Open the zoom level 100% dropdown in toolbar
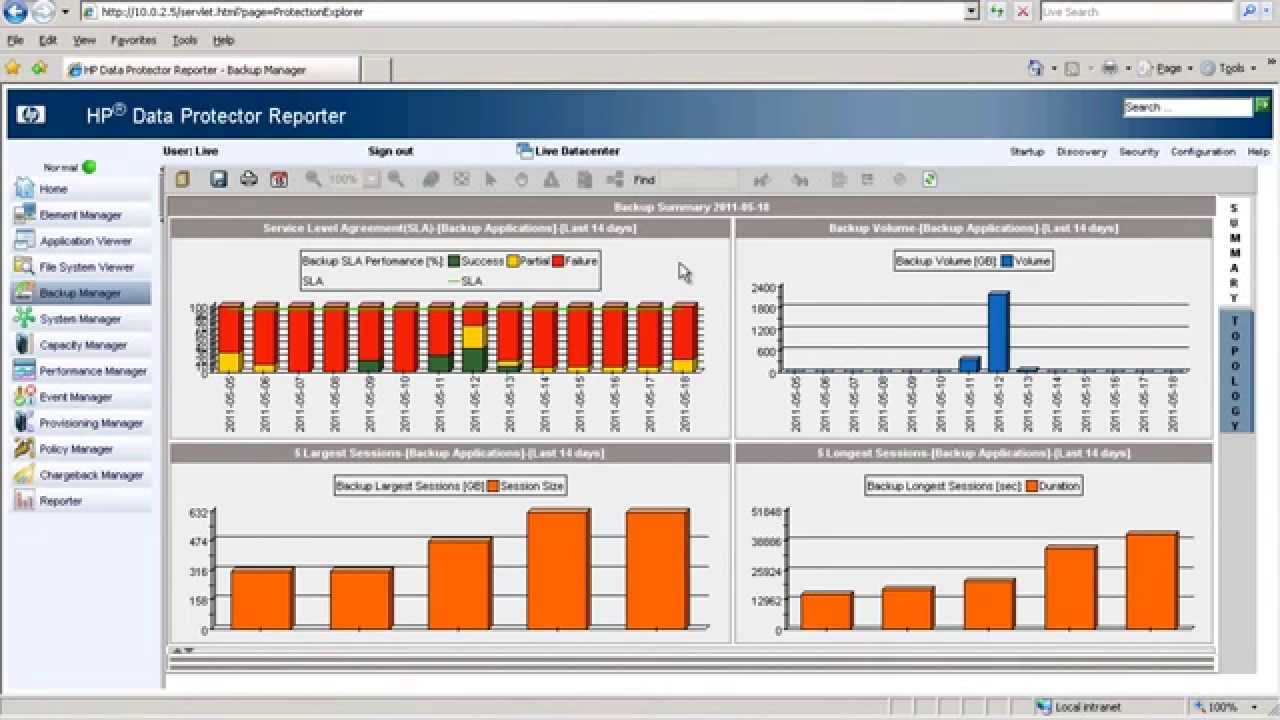The width and height of the screenshot is (1280, 720). coord(371,180)
